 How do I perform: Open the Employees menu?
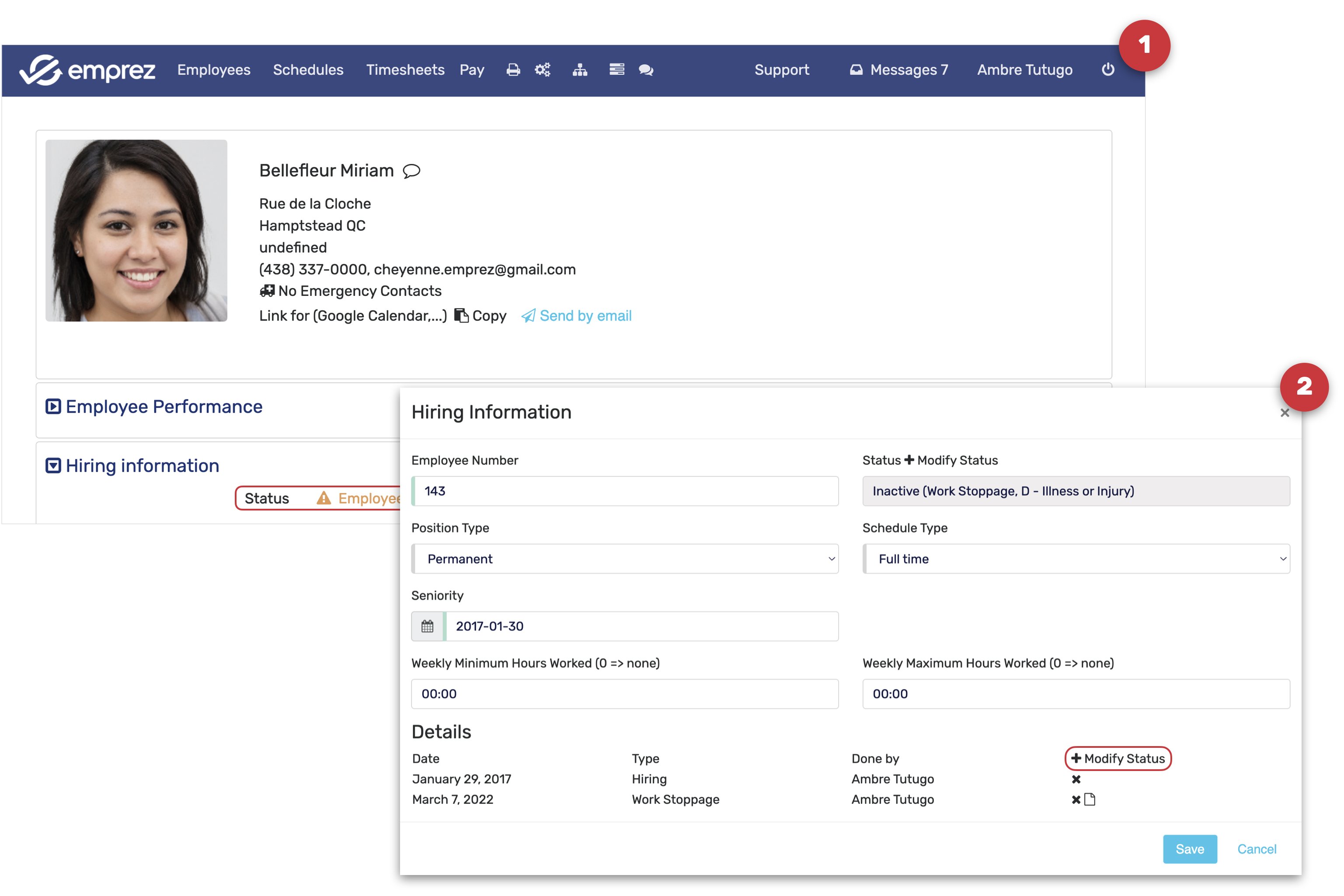(x=214, y=70)
